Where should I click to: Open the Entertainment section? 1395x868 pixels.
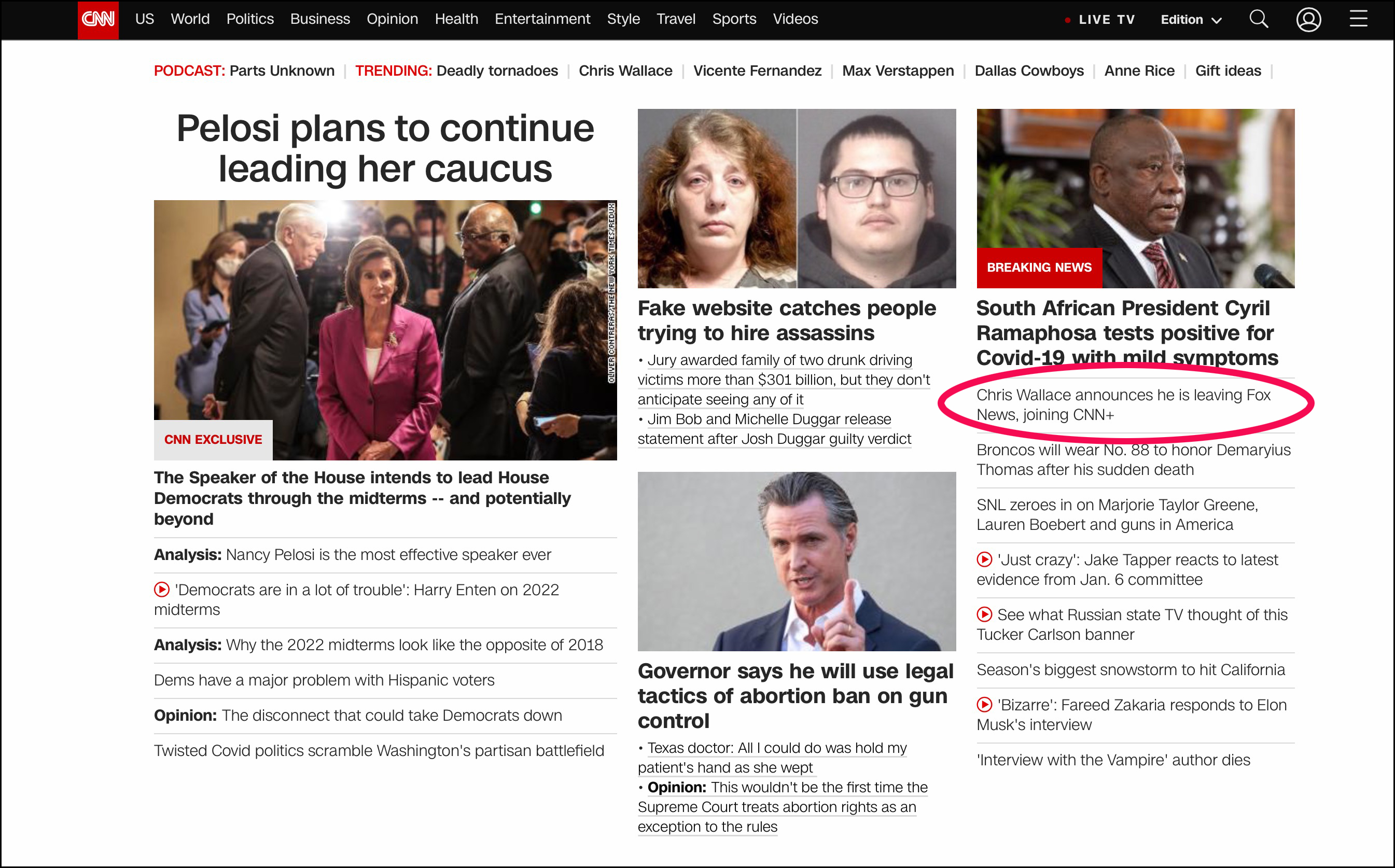click(542, 19)
